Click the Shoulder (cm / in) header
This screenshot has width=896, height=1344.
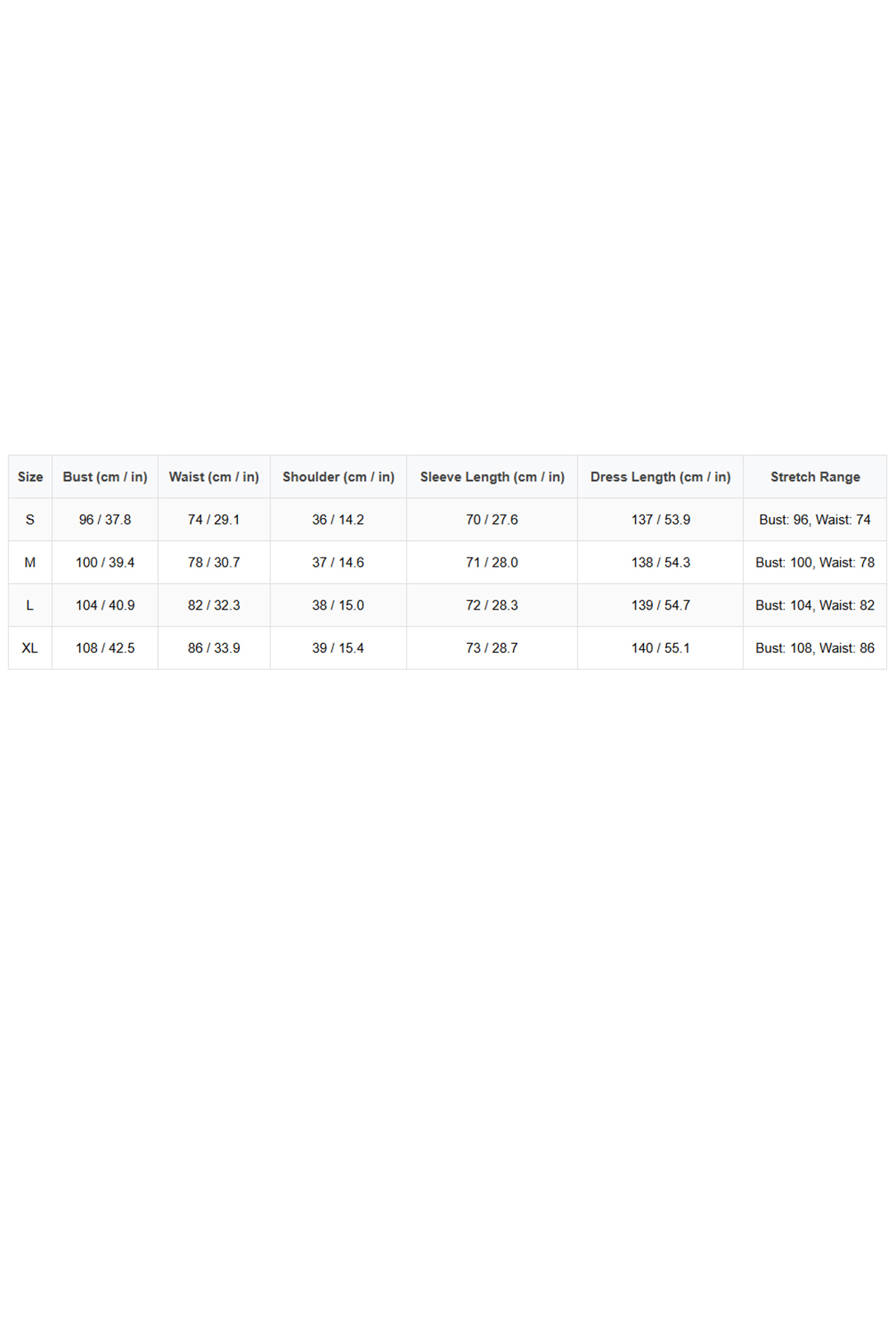338,477
